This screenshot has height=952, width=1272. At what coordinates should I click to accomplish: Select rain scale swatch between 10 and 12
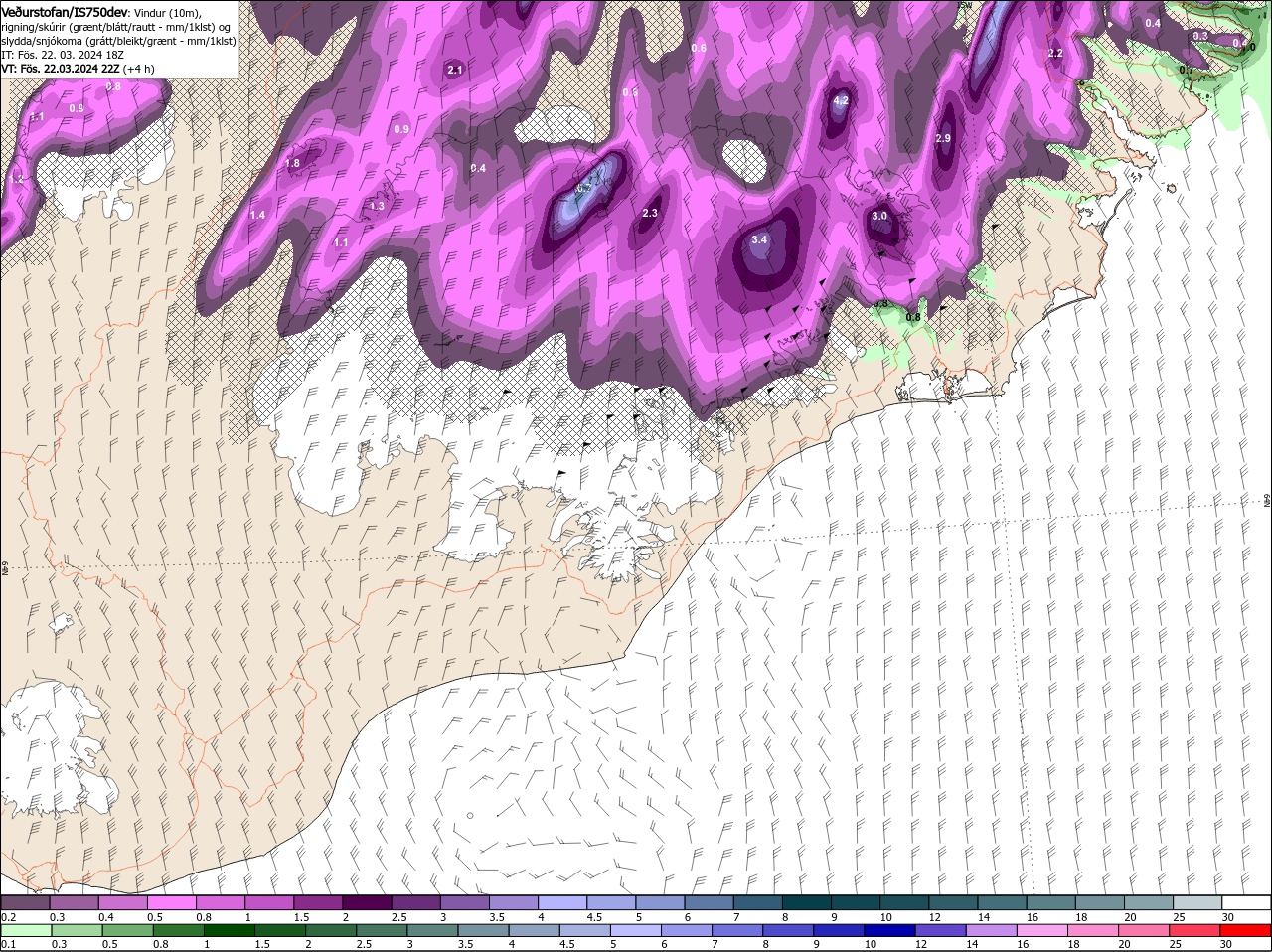tap(891, 931)
